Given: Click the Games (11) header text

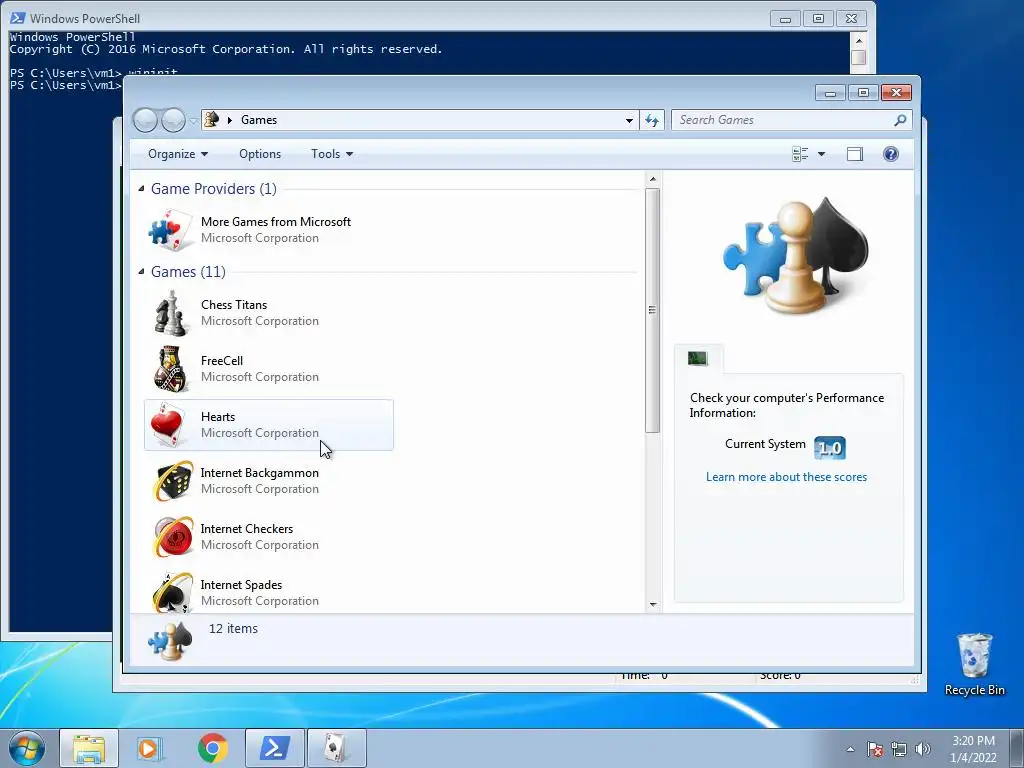Looking at the screenshot, I should point(188,272).
